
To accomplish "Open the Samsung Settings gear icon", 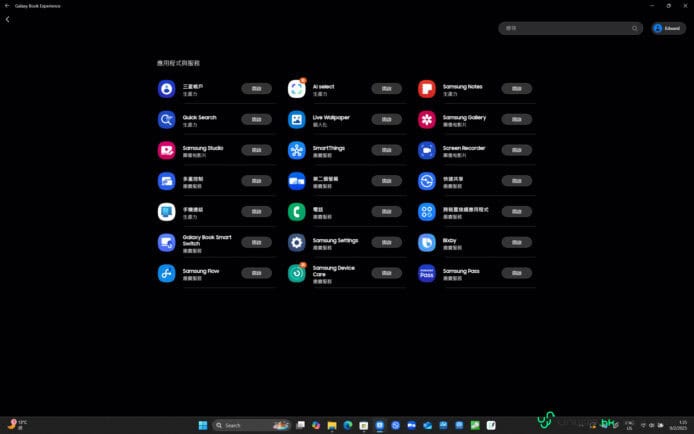I will (x=296, y=242).
